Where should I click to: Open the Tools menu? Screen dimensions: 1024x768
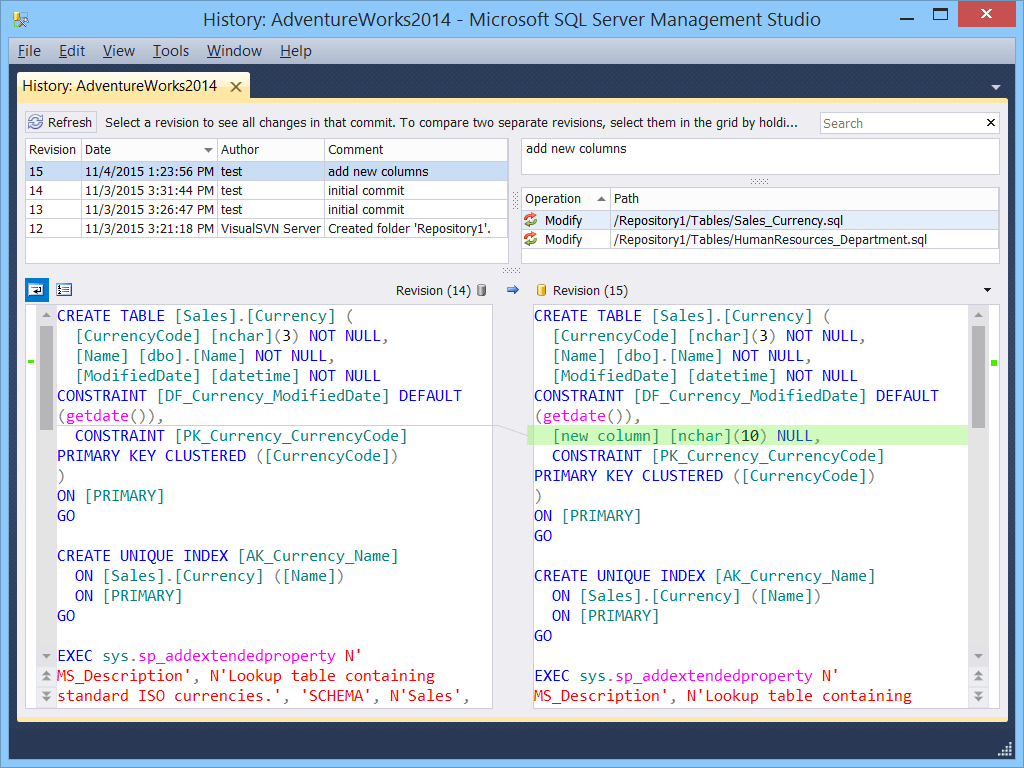coord(171,51)
